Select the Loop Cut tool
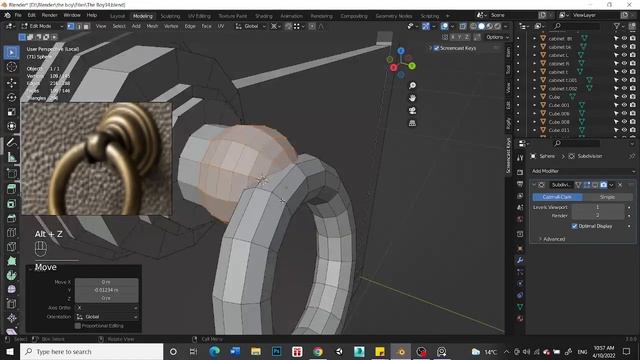640x360 pixels. point(11,233)
